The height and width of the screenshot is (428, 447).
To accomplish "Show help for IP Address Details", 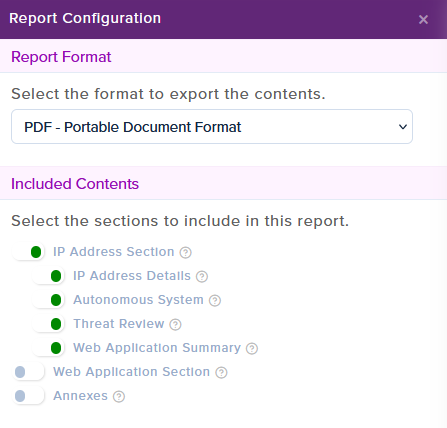I will point(202,276).
